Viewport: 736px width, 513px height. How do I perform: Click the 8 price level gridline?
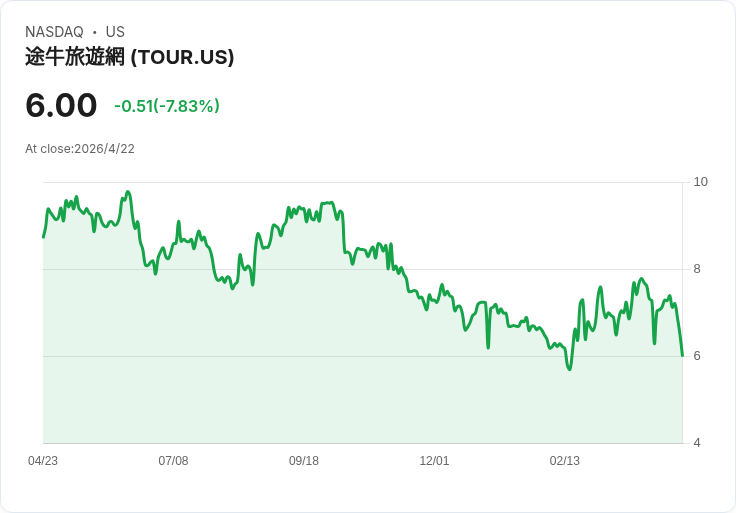click(363, 269)
